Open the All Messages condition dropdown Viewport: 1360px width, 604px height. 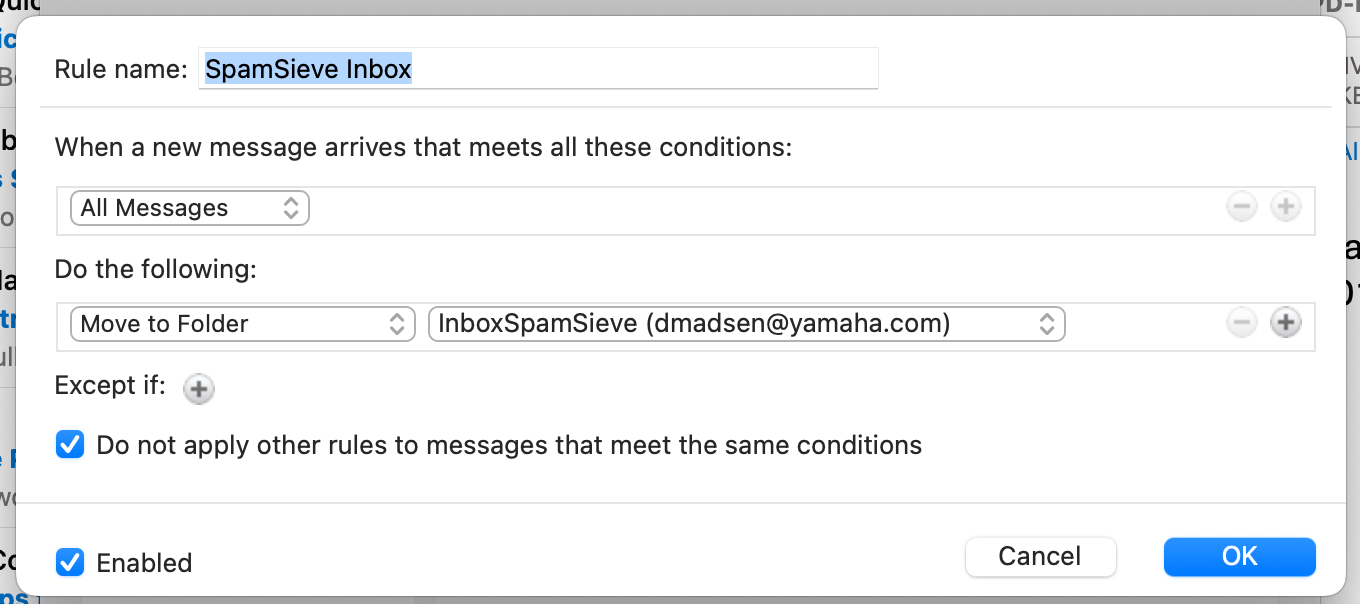tap(190, 208)
